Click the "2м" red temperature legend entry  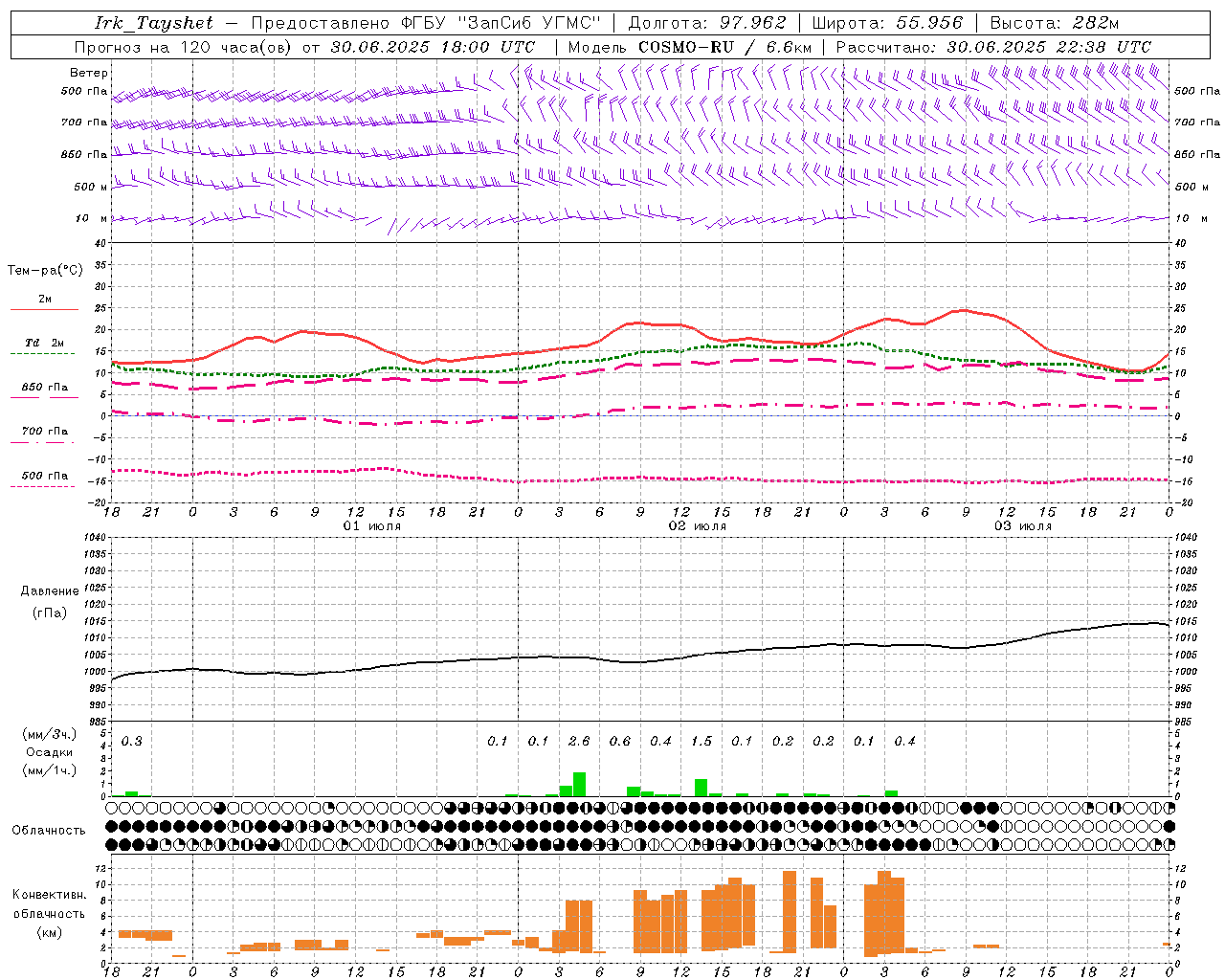click(45, 300)
